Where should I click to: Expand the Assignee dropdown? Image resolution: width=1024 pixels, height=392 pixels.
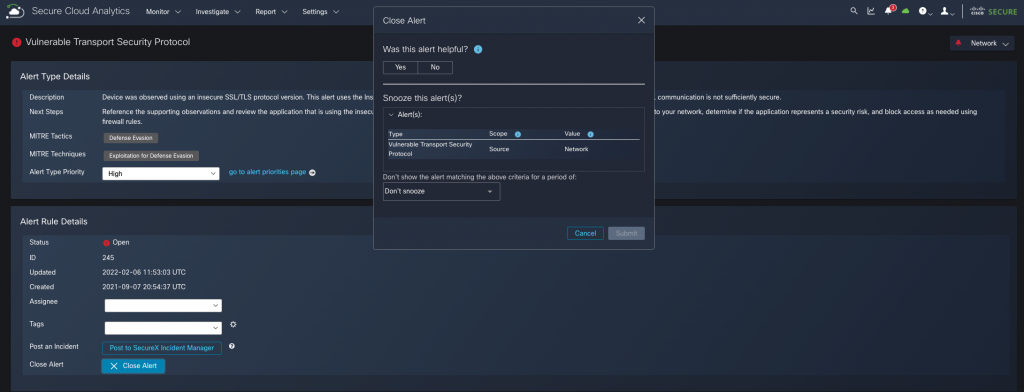pyautogui.click(x=163, y=306)
